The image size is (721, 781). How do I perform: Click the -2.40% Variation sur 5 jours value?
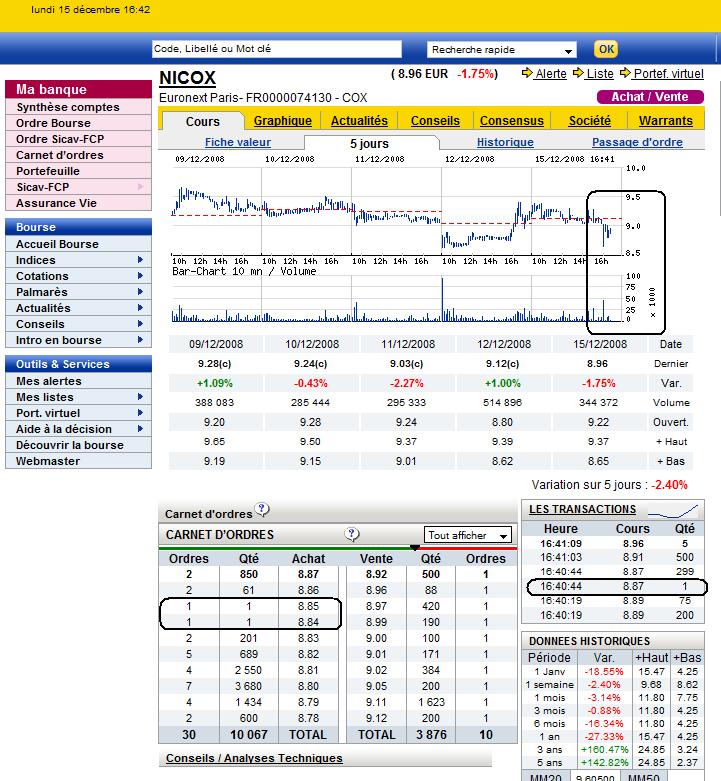tap(669, 485)
